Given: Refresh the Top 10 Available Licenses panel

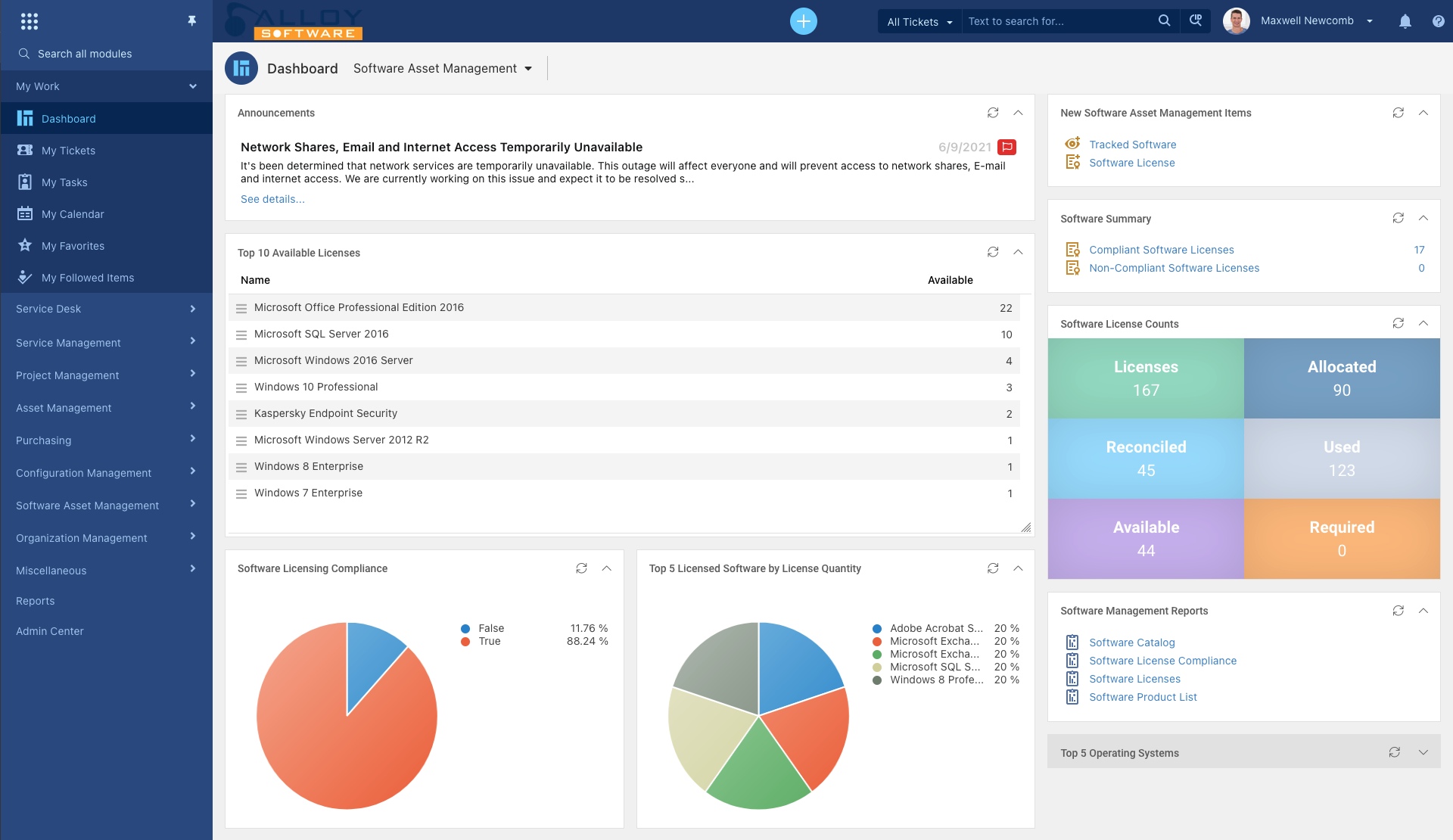Looking at the screenshot, I should coord(993,251).
